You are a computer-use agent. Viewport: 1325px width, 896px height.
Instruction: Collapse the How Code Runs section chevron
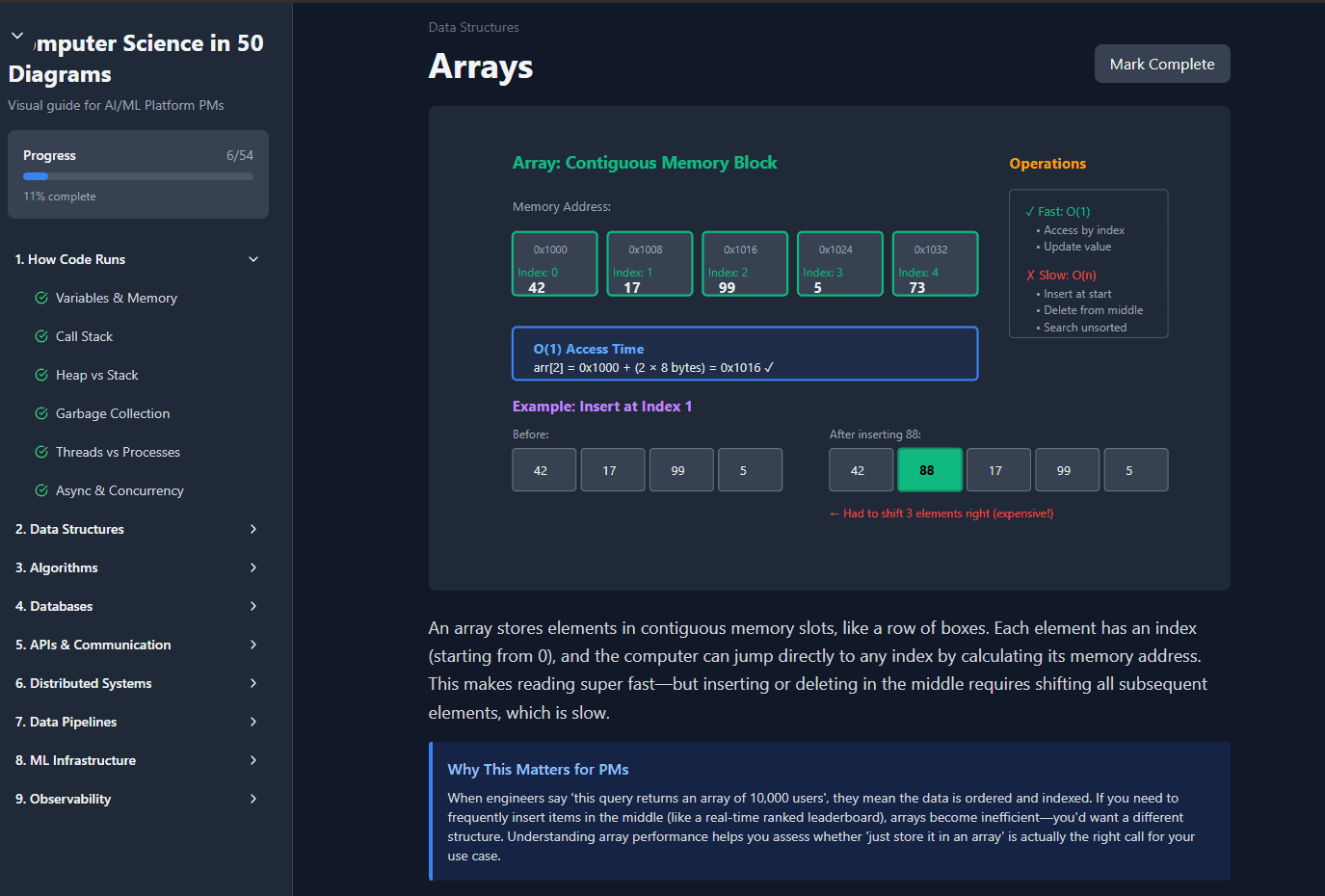[x=253, y=259]
